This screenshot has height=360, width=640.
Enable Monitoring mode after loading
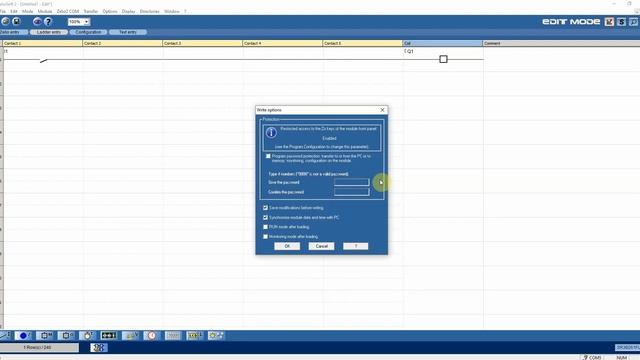tap(265, 237)
